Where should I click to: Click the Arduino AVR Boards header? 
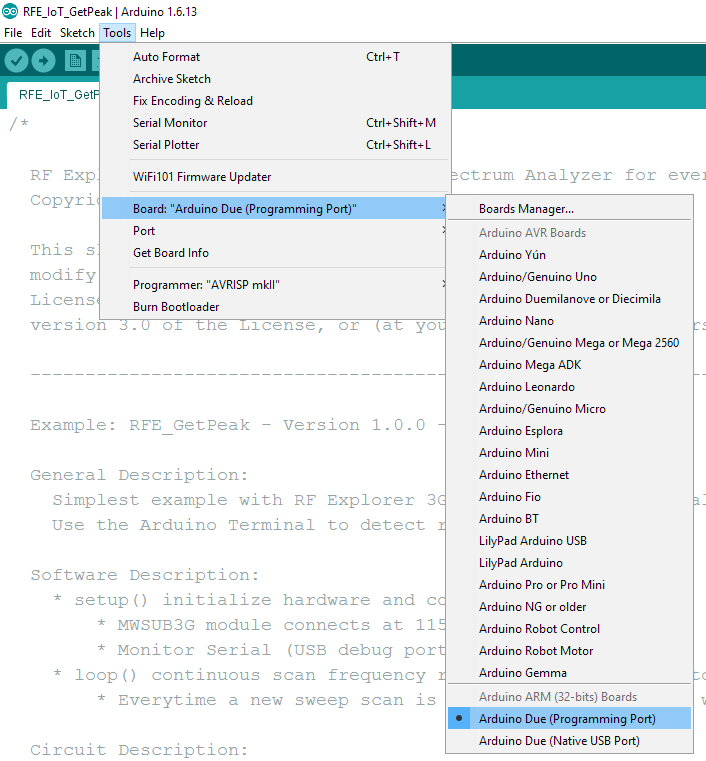tap(532, 233)
